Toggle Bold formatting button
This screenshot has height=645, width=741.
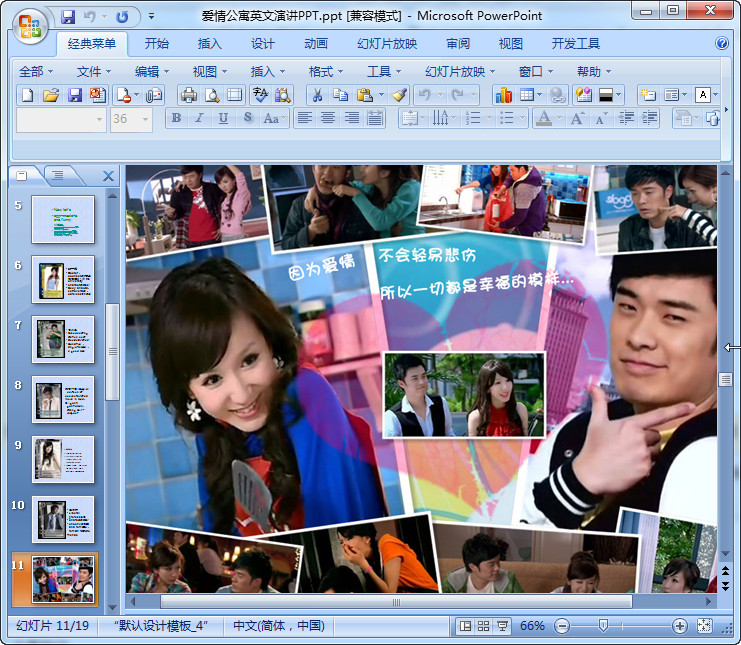[177, 118]
